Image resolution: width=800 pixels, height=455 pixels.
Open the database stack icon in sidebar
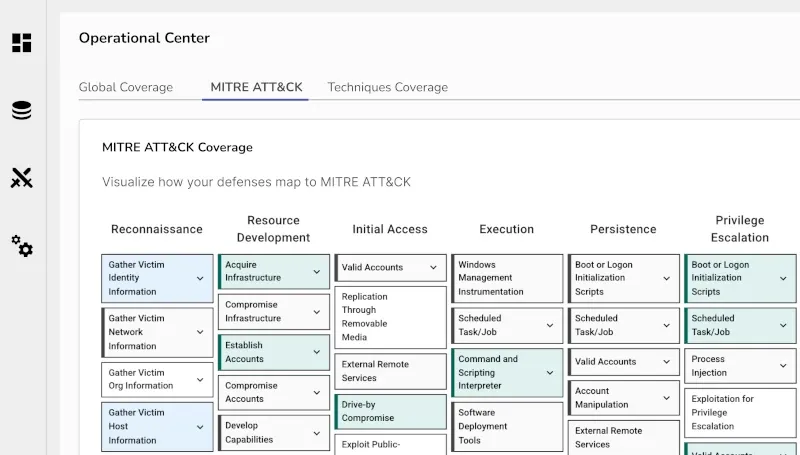(x=21, y=110)
